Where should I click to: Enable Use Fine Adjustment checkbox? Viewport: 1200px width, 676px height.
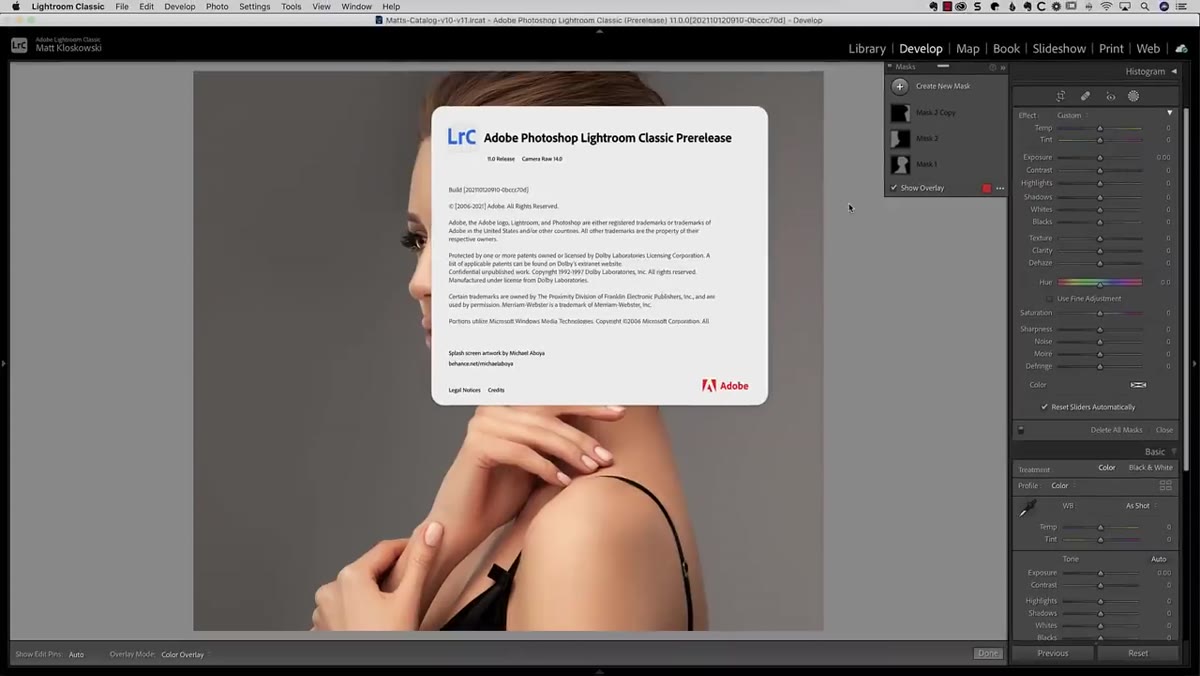pos(1049,298)
